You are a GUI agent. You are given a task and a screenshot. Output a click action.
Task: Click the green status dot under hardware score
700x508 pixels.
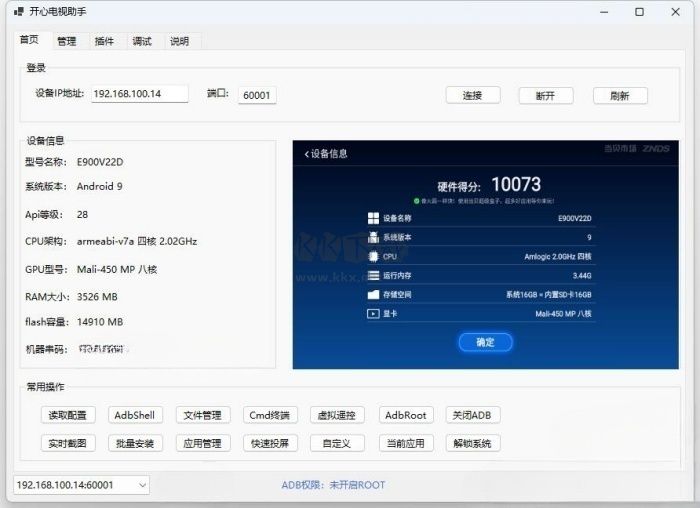(416, 201)
